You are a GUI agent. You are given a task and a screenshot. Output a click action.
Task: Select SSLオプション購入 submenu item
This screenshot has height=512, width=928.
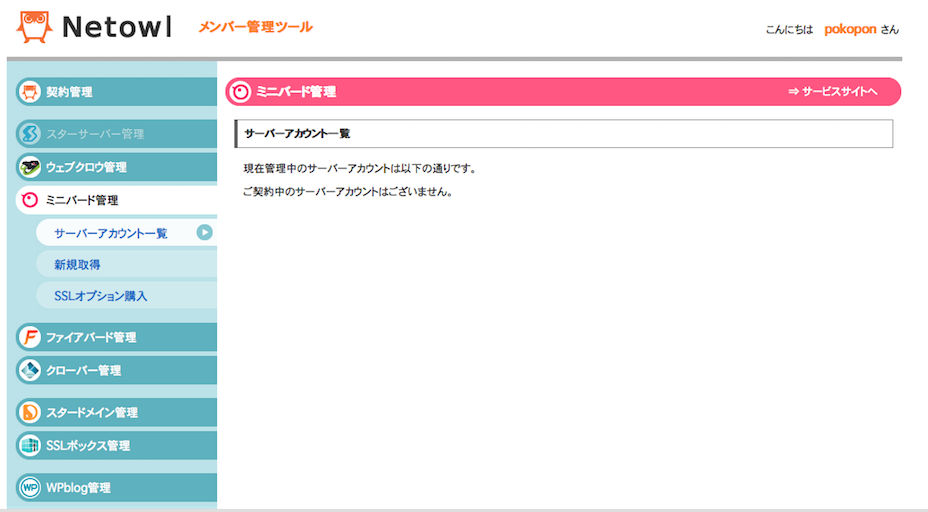[x=127, y=295]
